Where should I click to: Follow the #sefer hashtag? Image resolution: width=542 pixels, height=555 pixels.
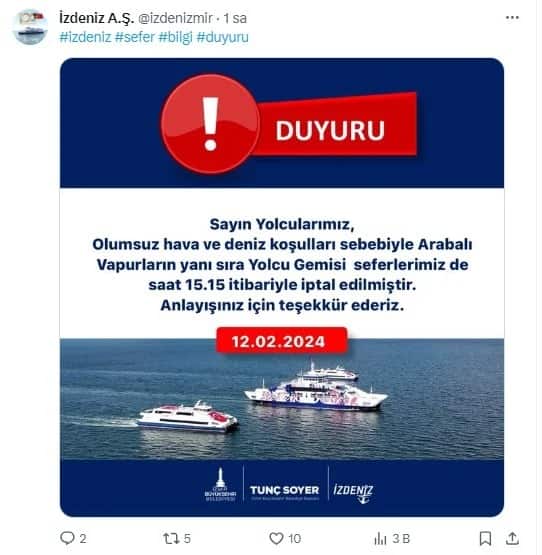tap(135, 37)
